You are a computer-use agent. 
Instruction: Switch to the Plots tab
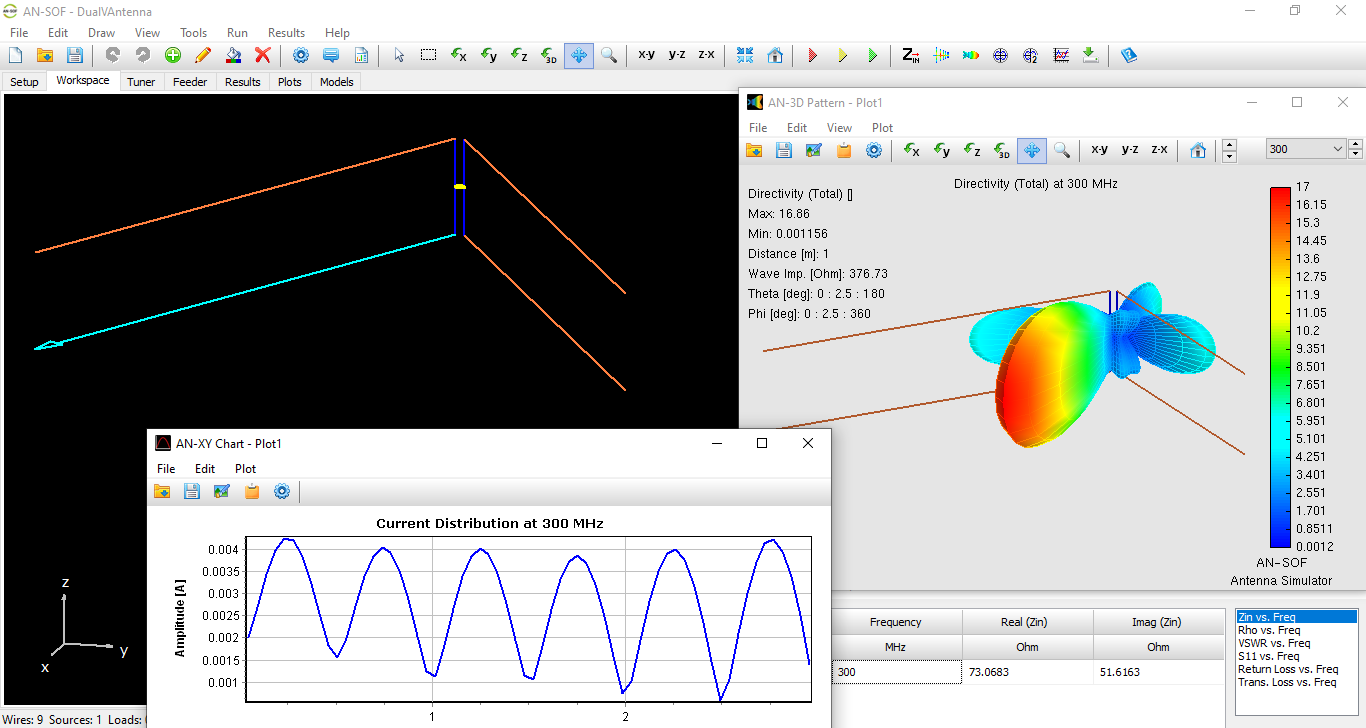point(290,82)
